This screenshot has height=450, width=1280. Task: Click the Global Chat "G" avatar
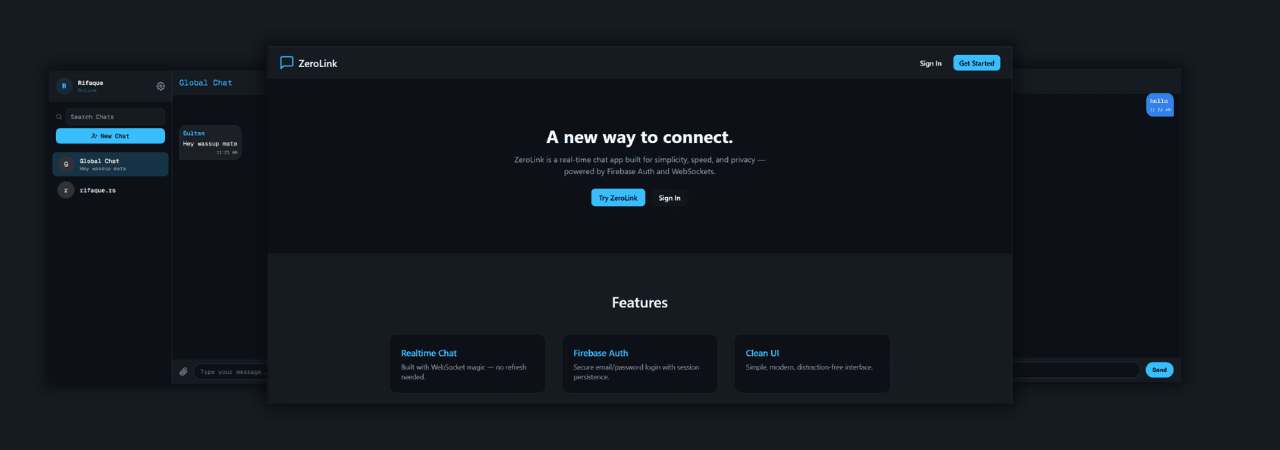pos(66,164)
